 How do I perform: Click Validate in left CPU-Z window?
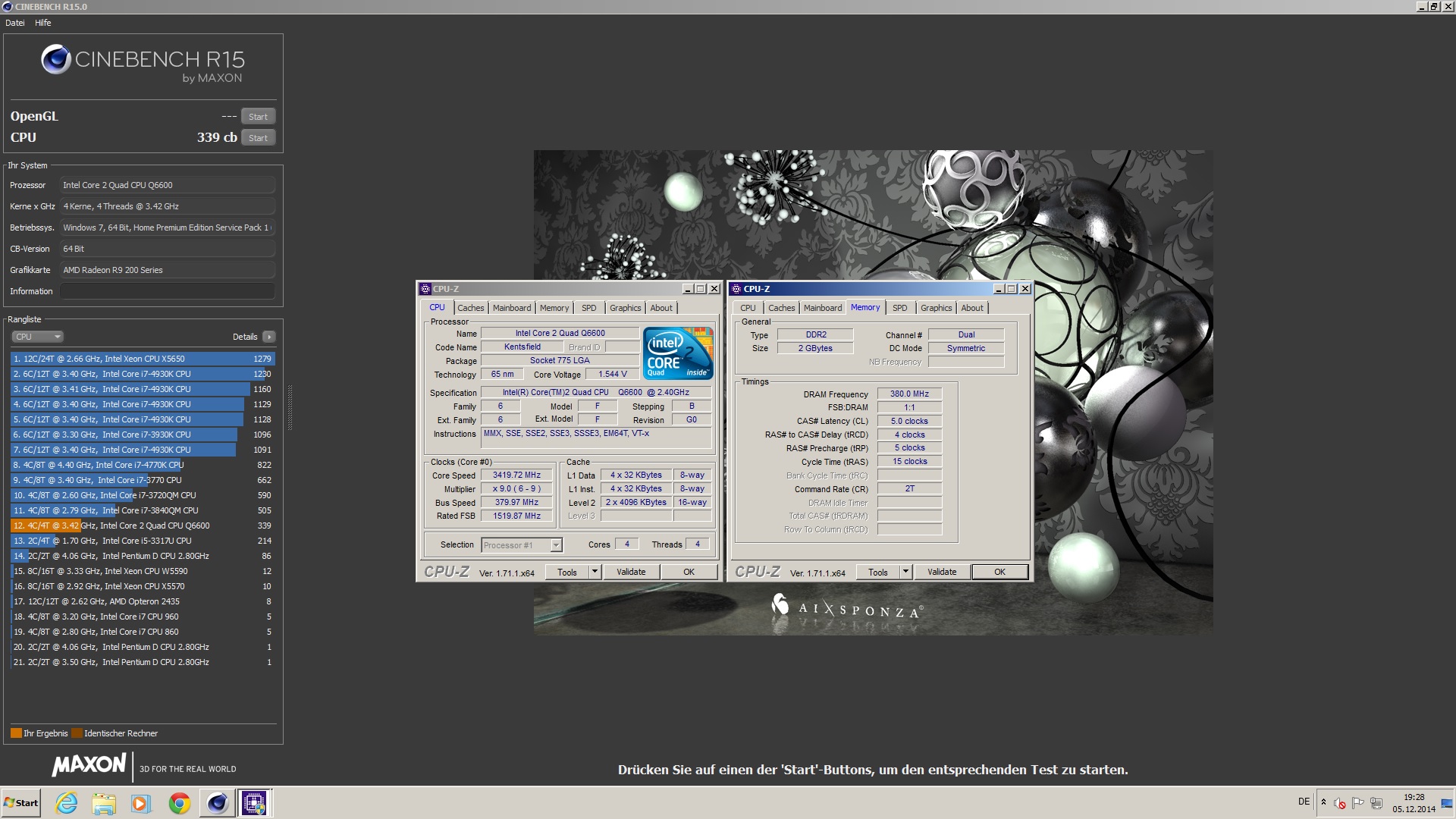(x=631, y=573)
